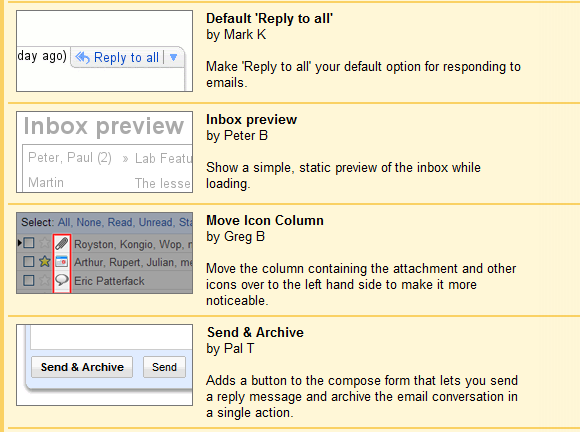The height and width of the screenshot is (432, 580).
Task: Check the checkbox for Arthur, Rupert message
Action: click(x=29, y=261)
